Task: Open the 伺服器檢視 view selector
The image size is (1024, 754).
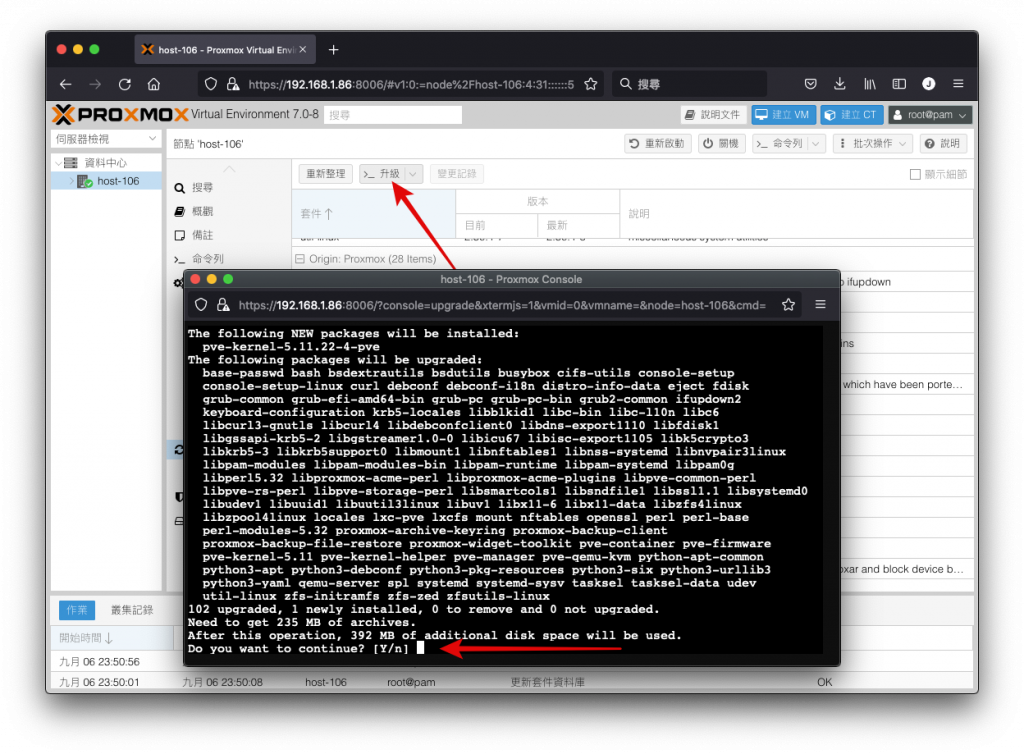Action: click(x=106, y=139)
